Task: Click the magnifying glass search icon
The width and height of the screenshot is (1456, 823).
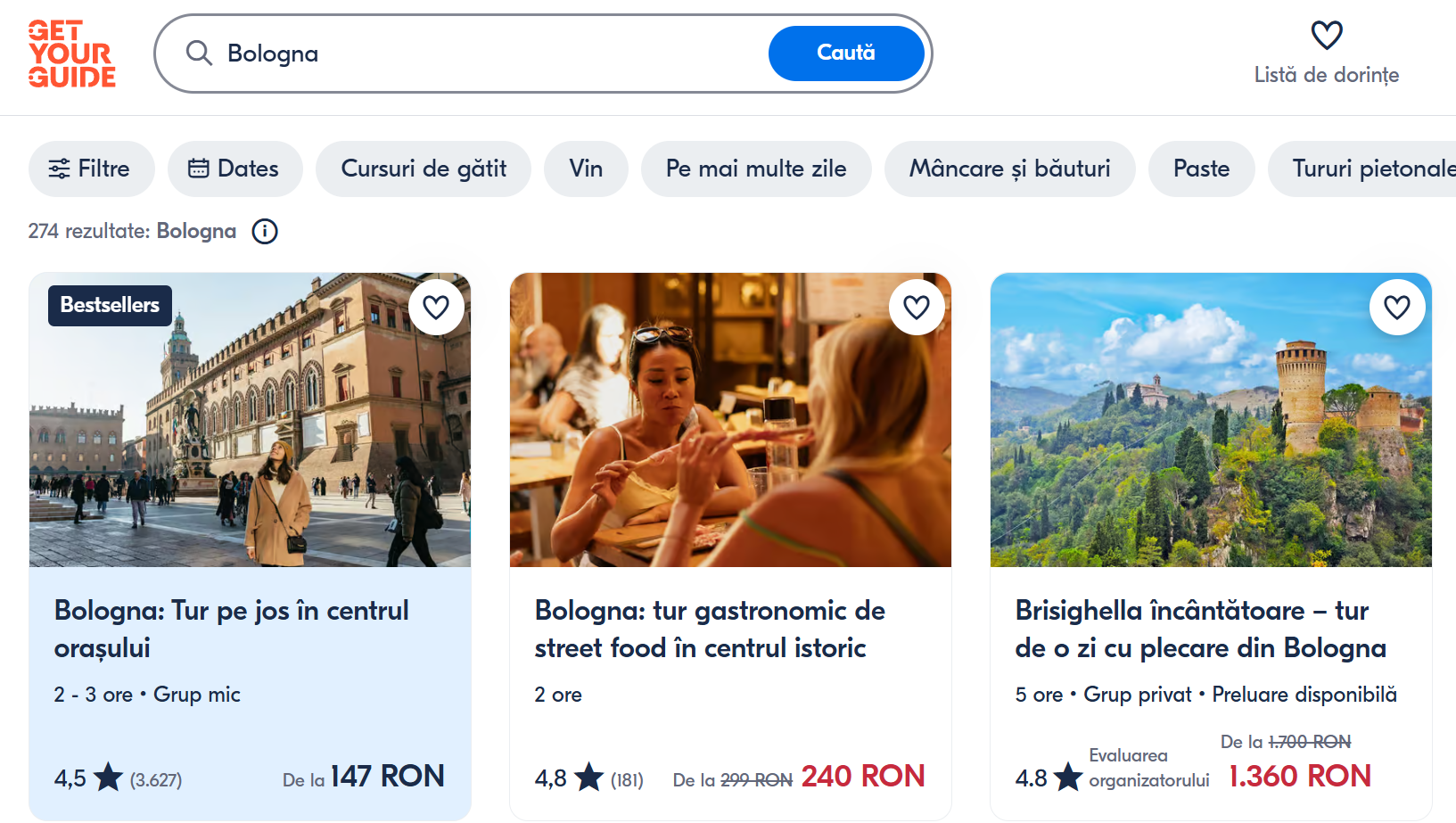Action: (x=199, y=53)
